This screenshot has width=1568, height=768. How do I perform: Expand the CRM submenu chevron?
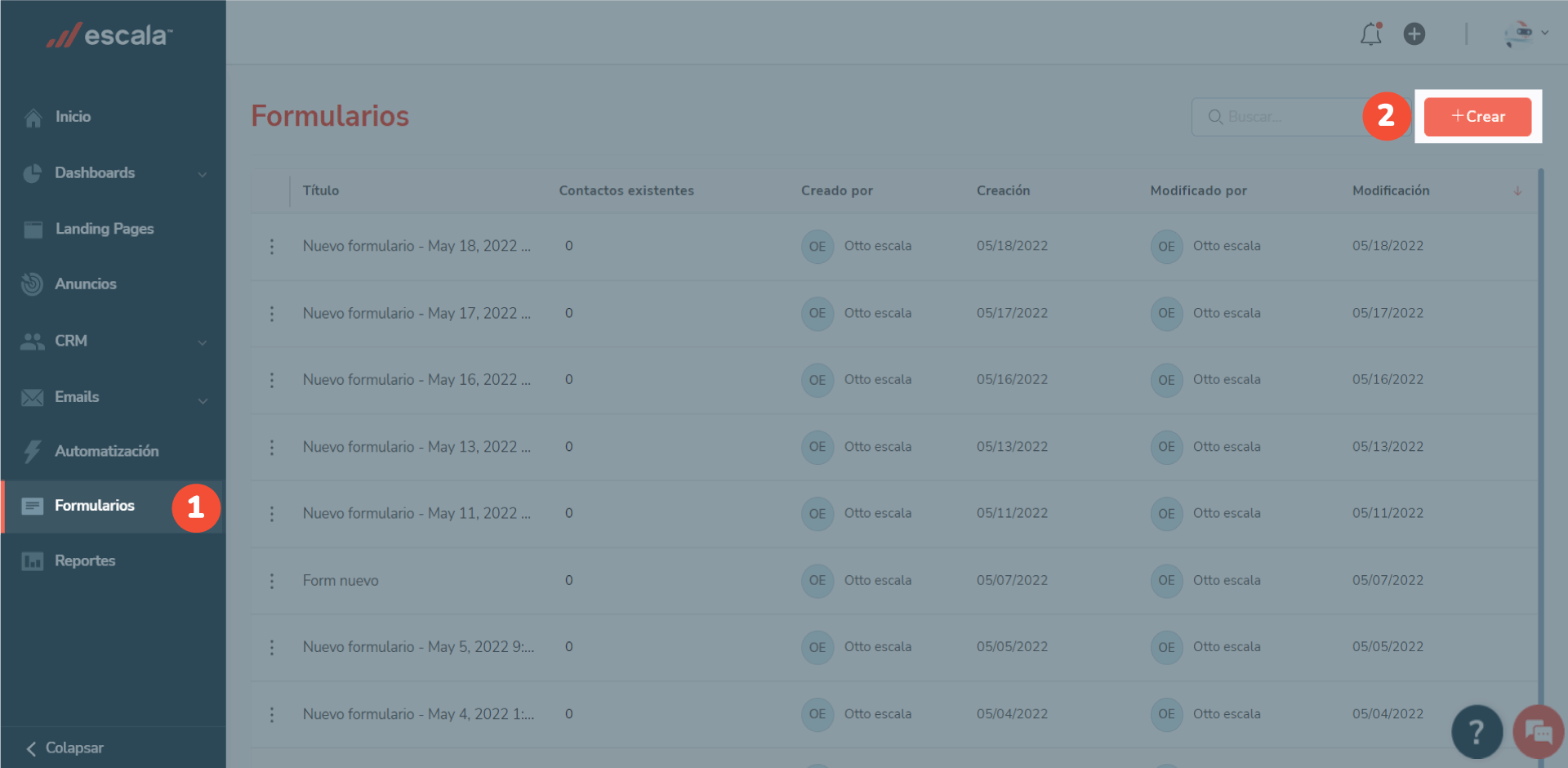point(203,342)
